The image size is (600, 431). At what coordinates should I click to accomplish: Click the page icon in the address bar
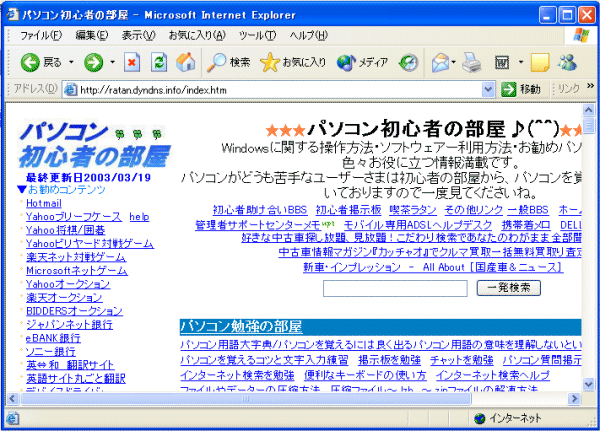(x=70, y=90)
